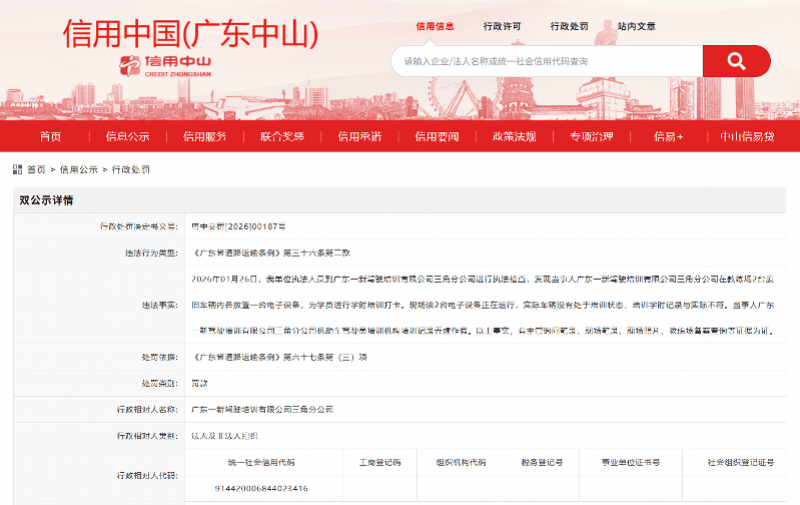800x505 pixels.
Task: Click the 违法行为类型 label
Action: (x=152, y=252)
